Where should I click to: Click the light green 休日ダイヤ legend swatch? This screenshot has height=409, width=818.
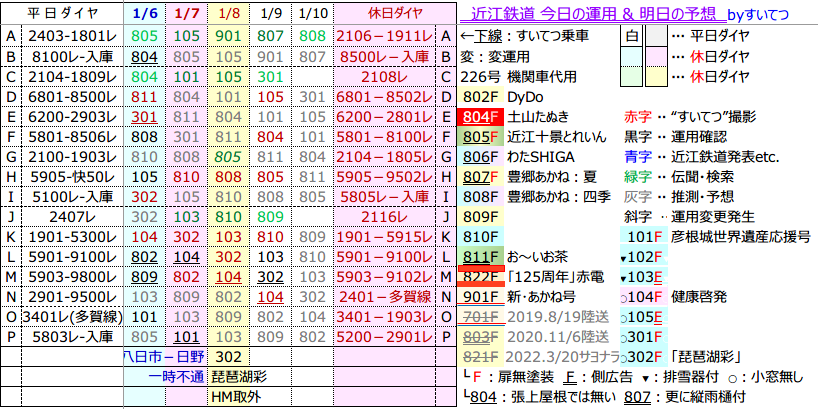pyautogui.click(x=631, y=77)
